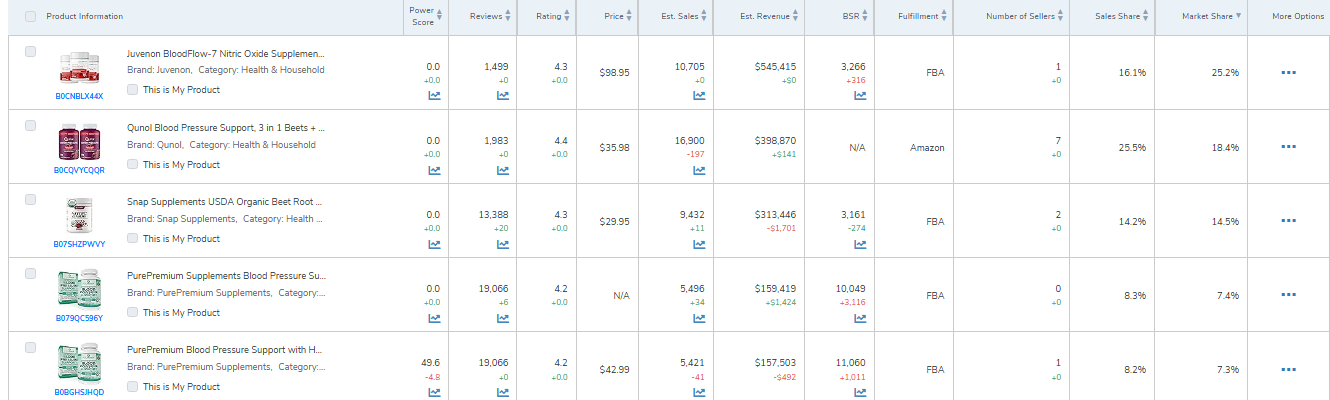Open Reviews trend chart for Qunol Blood Pressure Support

tap(503, 170)
